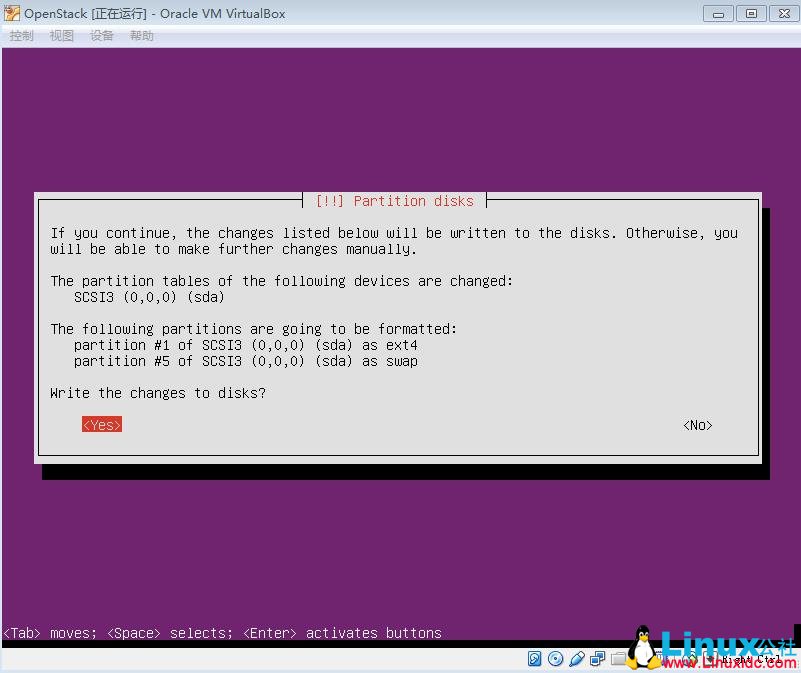
Task: Select the hard disk activity icon
Action: coord(536,659)
